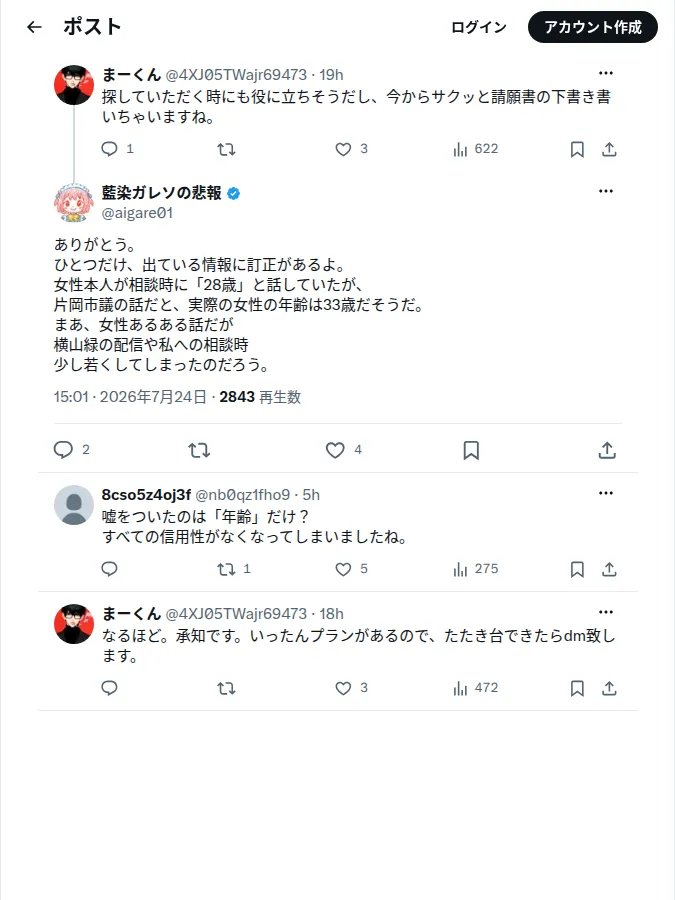Go back using the arrow beside ポスト
This screenshot has width=675, height=900.
(34, 27)
